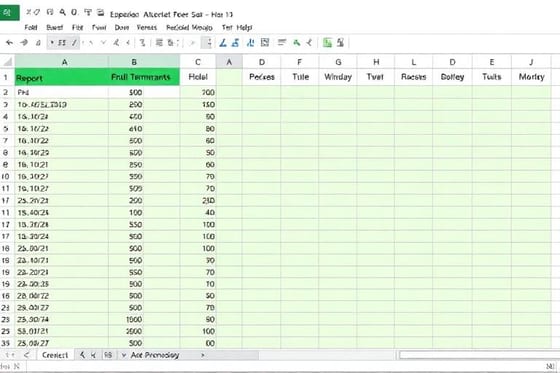Click the 'Tvat' header cell

[x=375, y=77]
